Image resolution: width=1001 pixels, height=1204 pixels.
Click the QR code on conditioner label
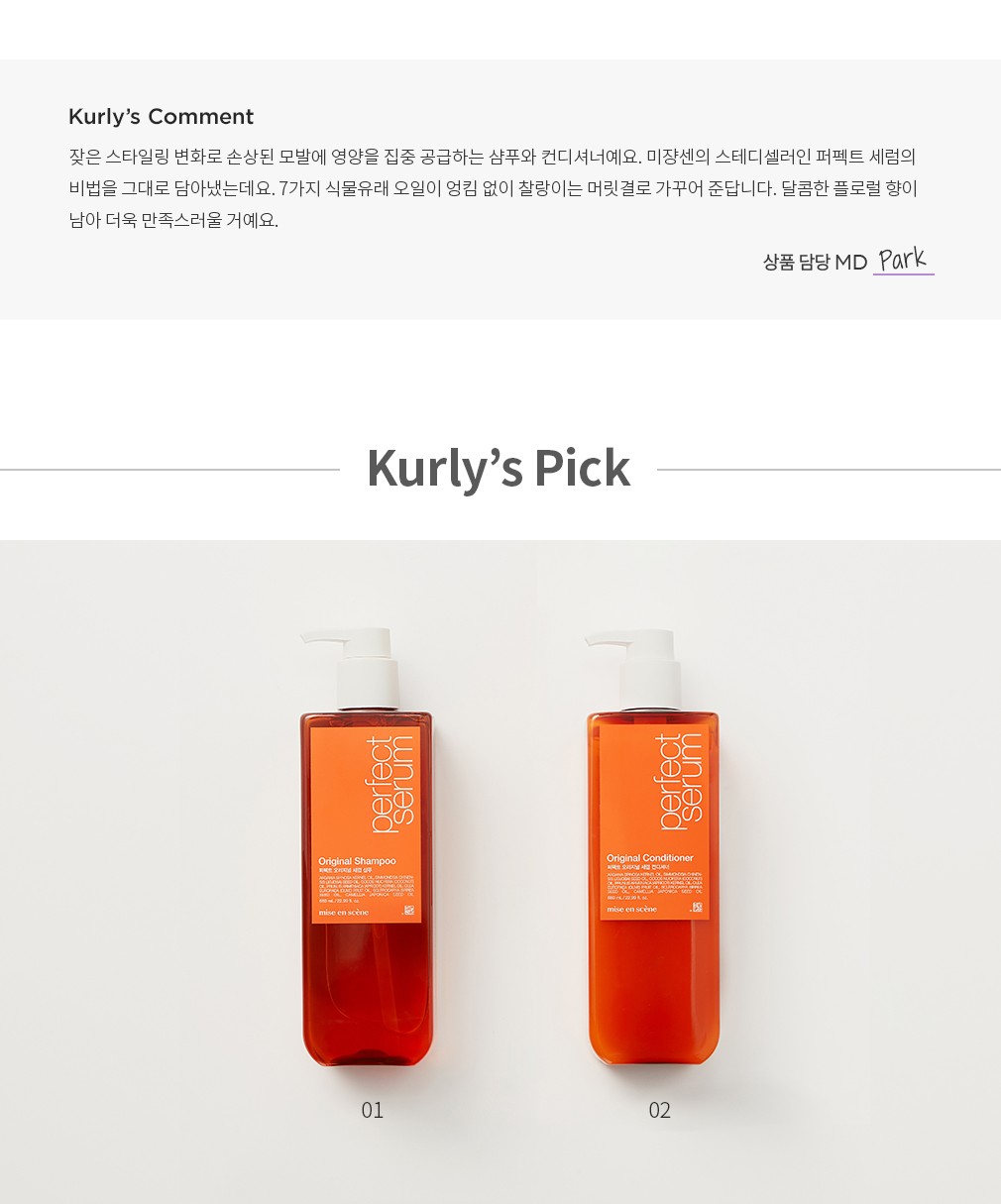(697, 908)
